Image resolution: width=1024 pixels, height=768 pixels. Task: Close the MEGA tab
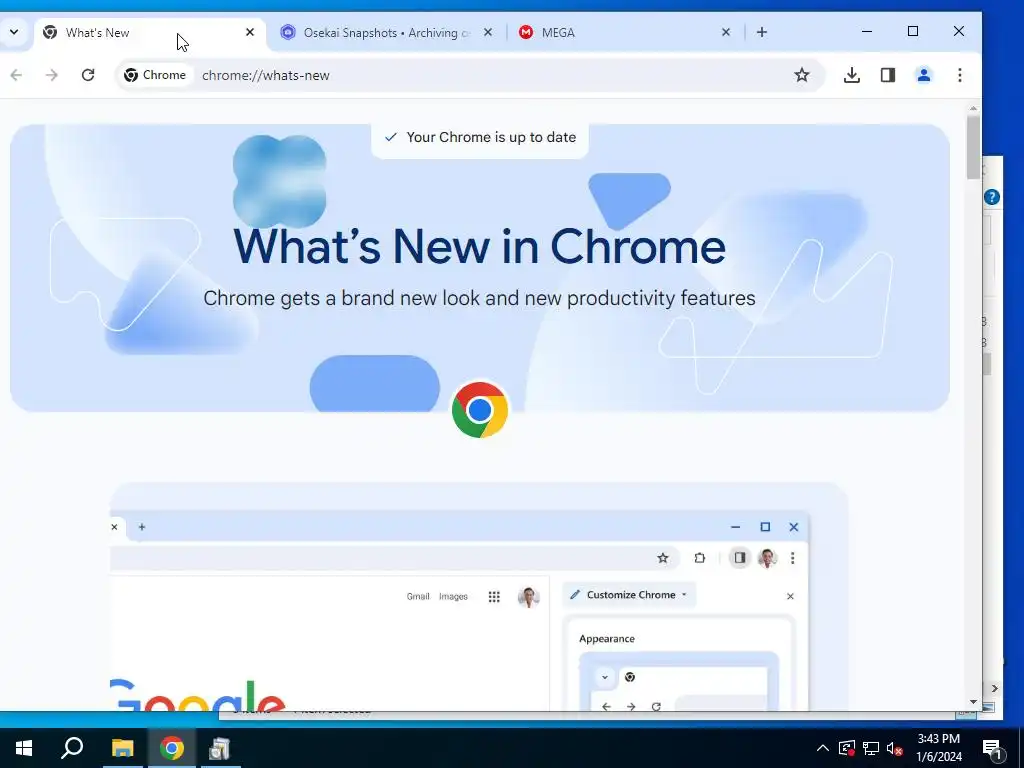click(726, 32)
